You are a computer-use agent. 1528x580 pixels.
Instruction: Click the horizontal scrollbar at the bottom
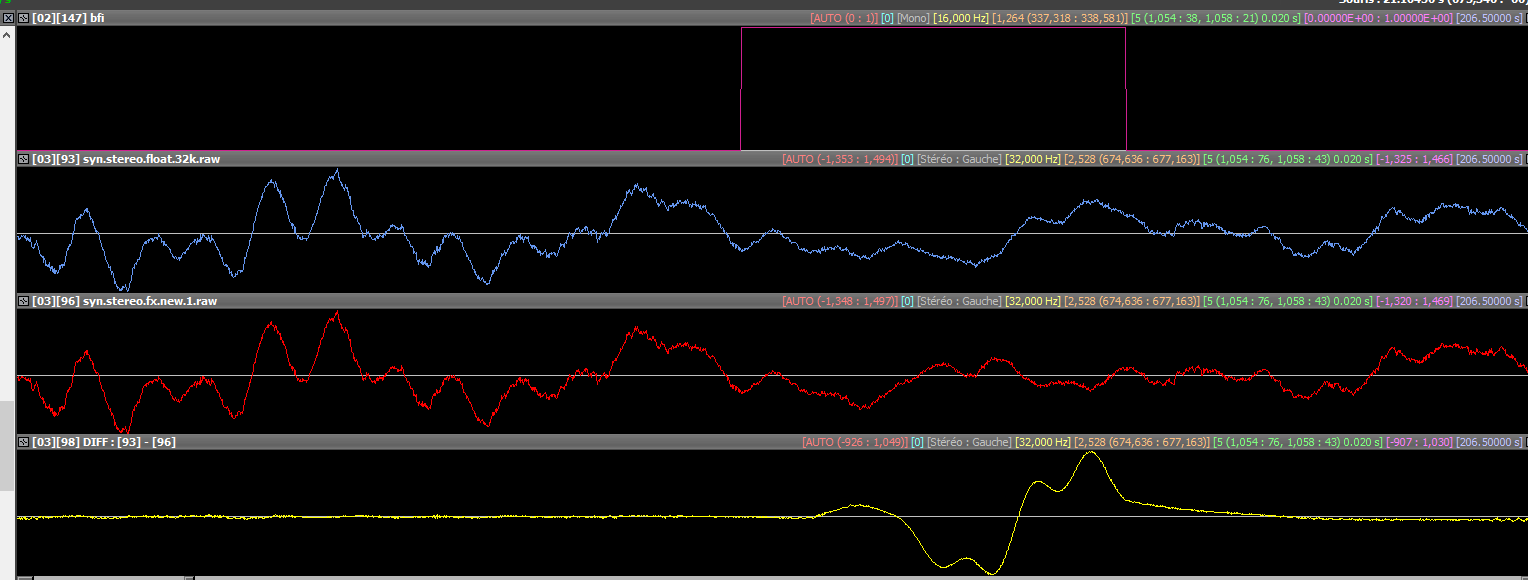coord(110,577)
